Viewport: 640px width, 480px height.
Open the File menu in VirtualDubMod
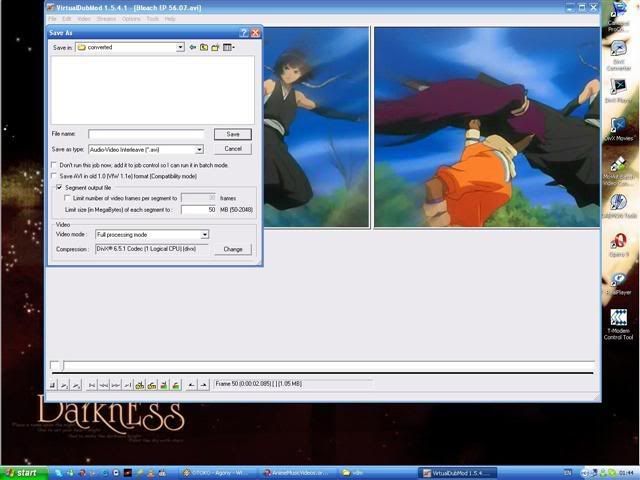coord(52,19)
